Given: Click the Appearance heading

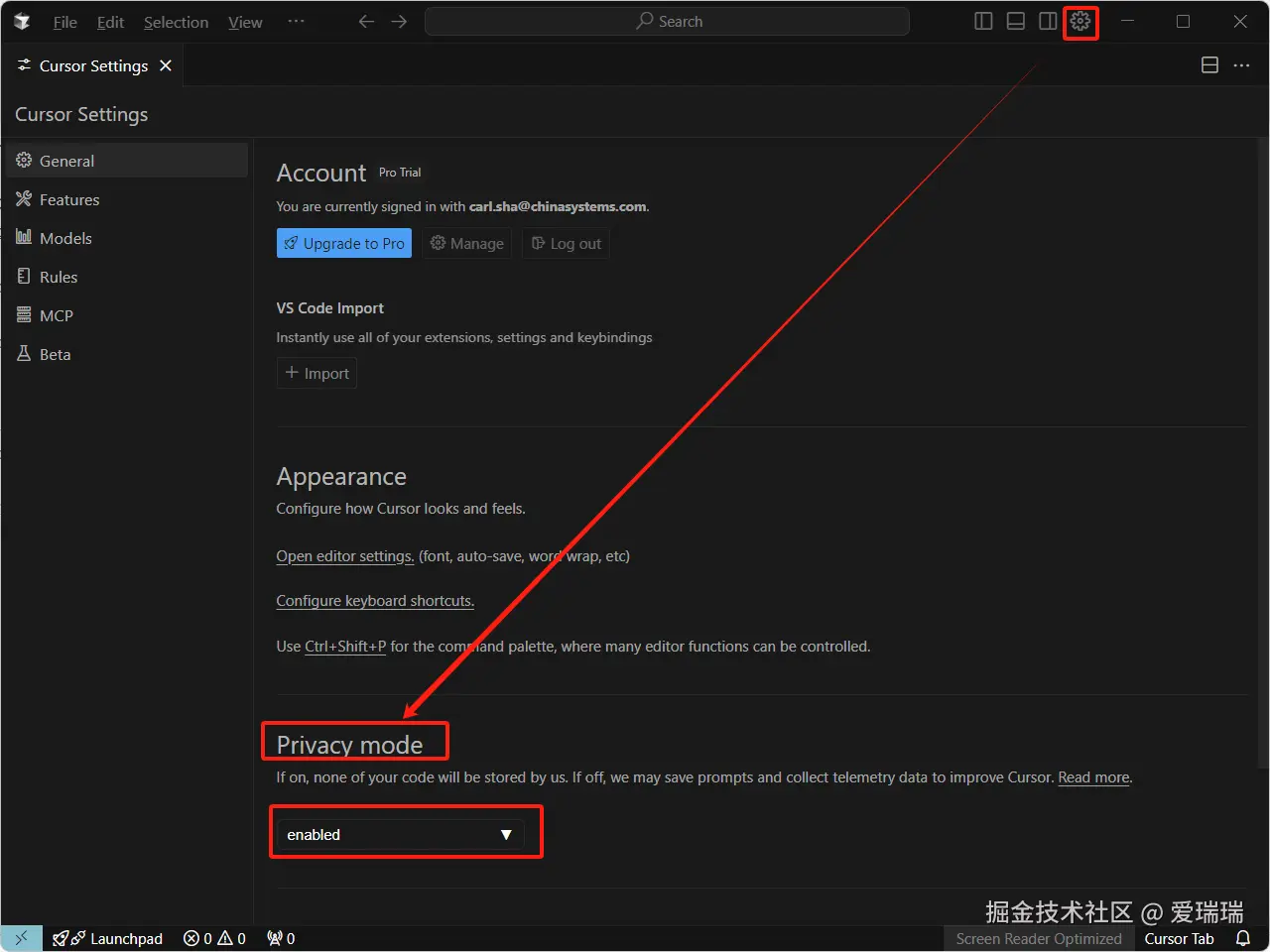Looking at the screenshot, I should point(341,477).
